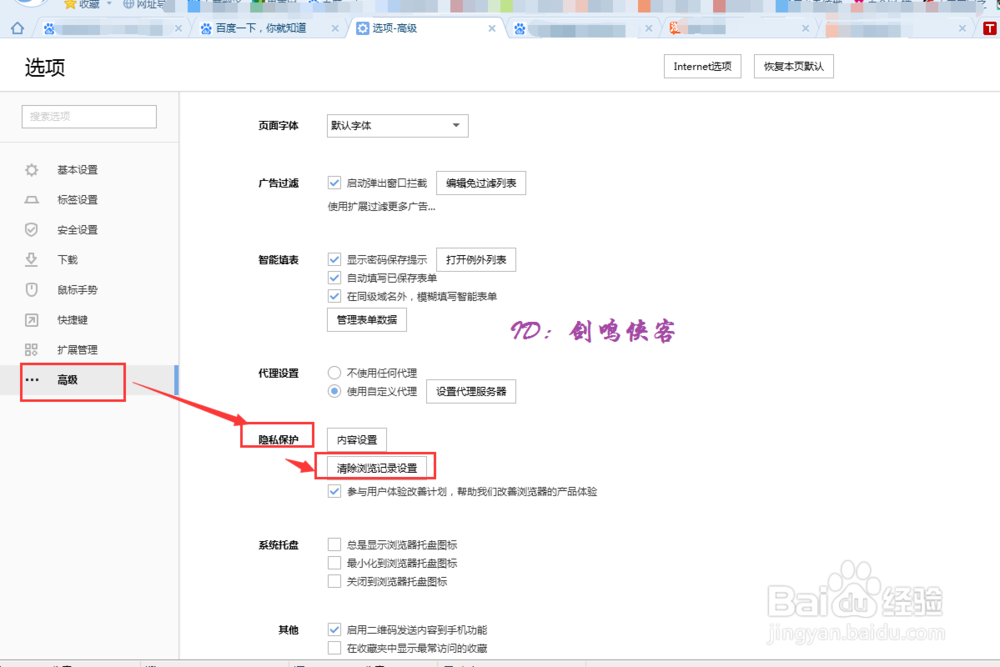Click the 搜索选项 search input field
The width and height of the screenshot is (1000, 667).
pyautogui.click(x=88, y=116)
